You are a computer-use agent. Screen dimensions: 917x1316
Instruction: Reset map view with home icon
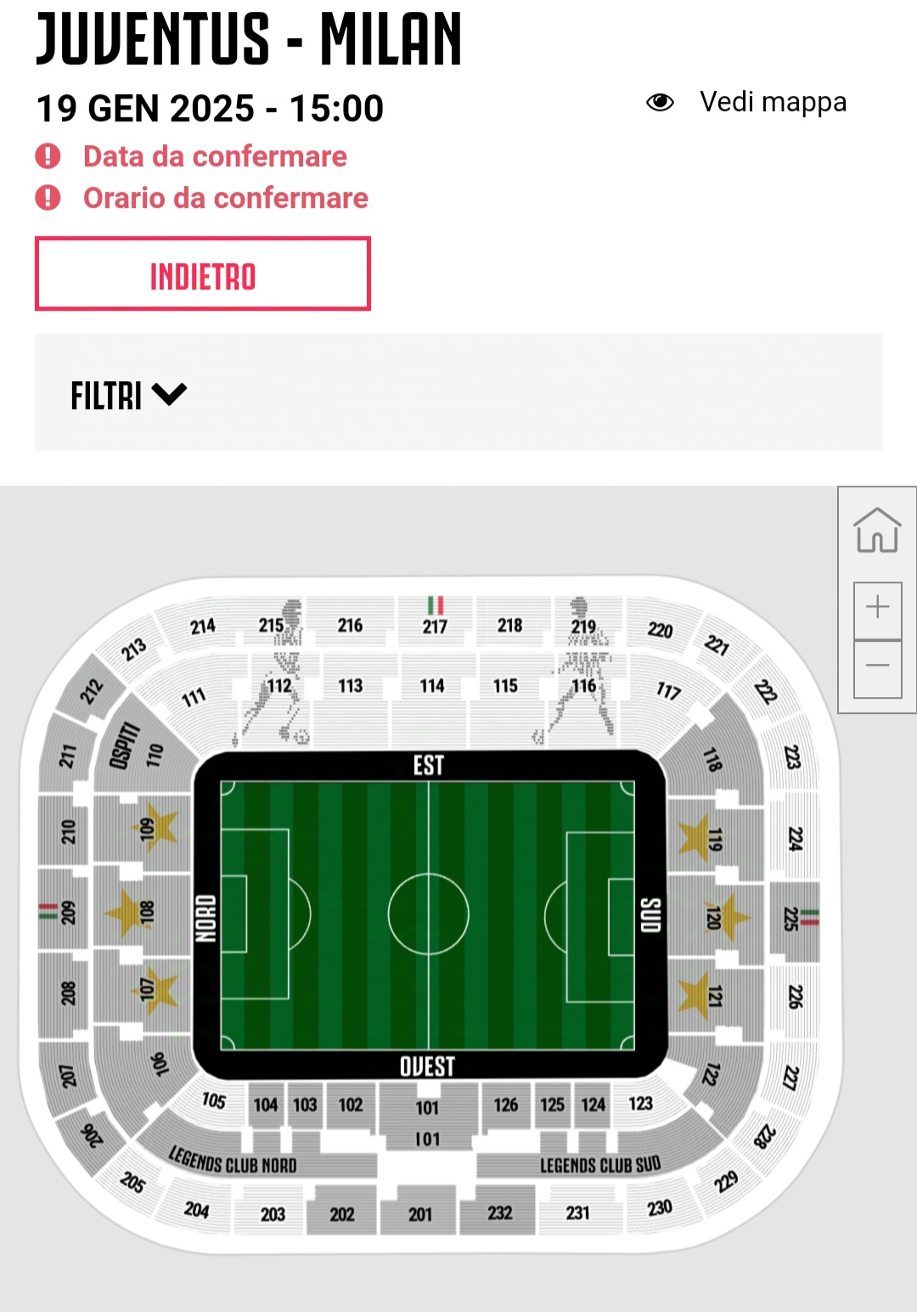[877, 531]
